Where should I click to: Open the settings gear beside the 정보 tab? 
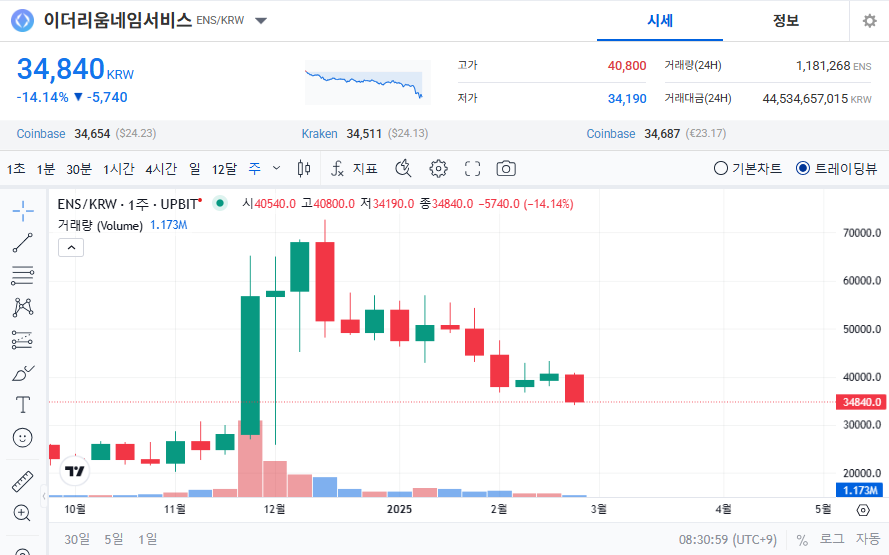coord(869,21)
